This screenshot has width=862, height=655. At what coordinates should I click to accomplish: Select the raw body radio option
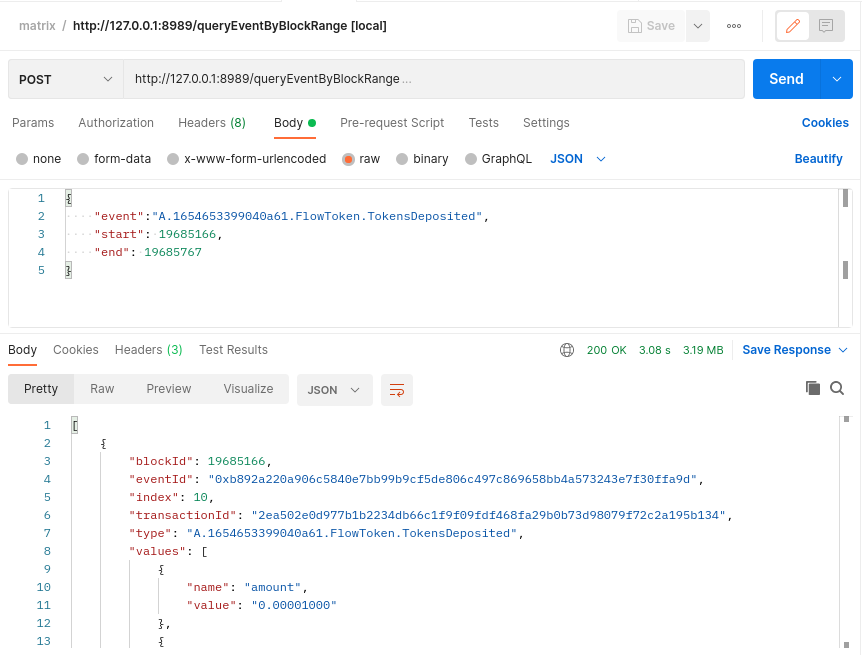(x=348, y=159)
